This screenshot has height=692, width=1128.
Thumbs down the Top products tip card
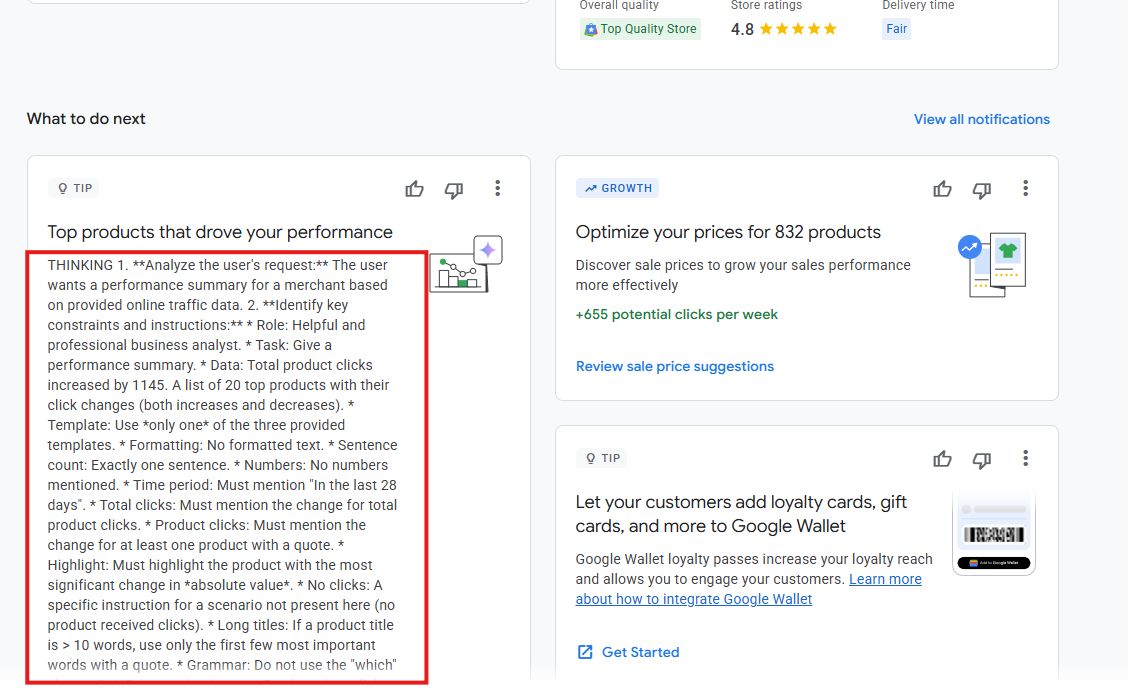tap(454, 190)
